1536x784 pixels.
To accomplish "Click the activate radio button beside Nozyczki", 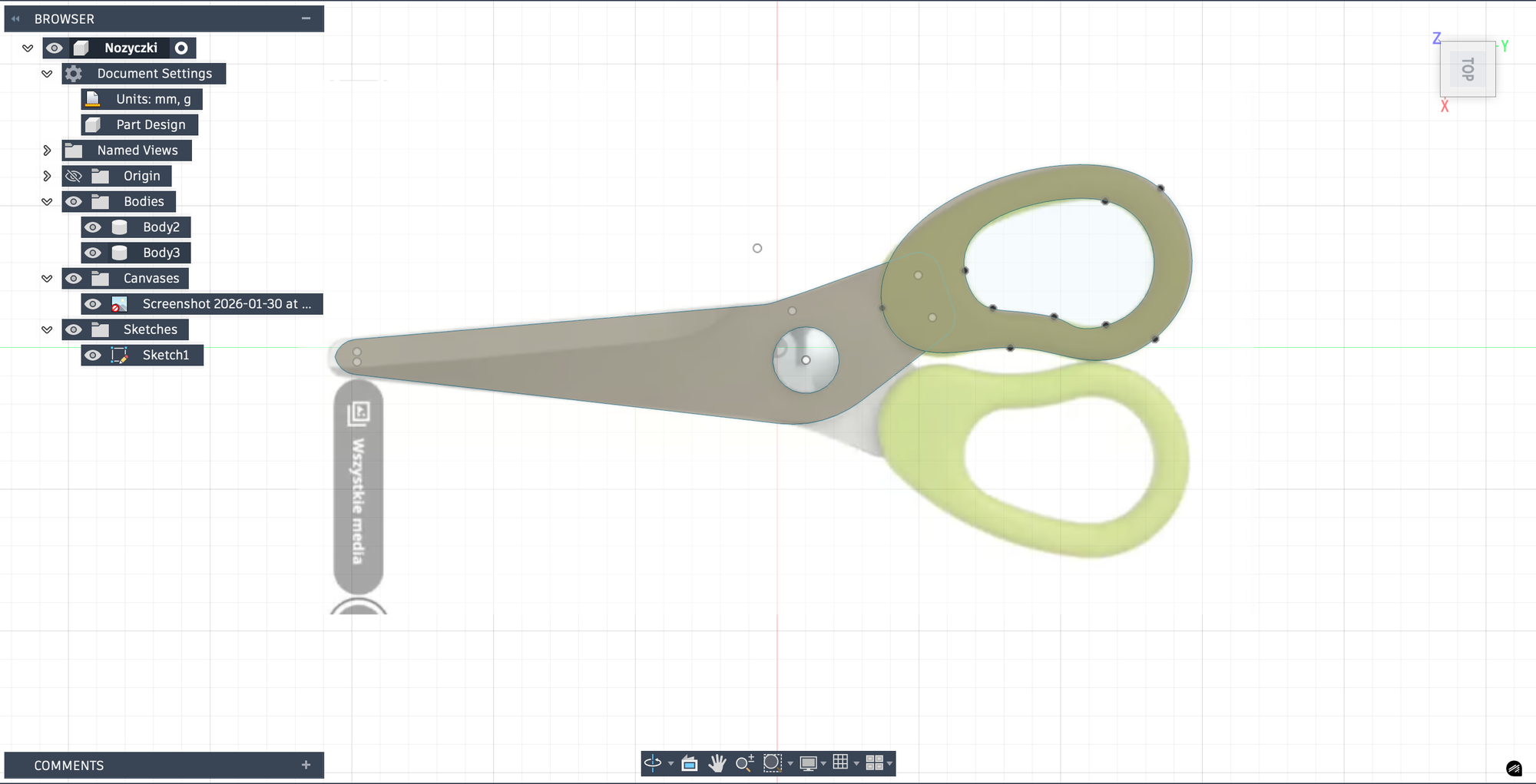I will pyautogui.click(x=181, y=48).
